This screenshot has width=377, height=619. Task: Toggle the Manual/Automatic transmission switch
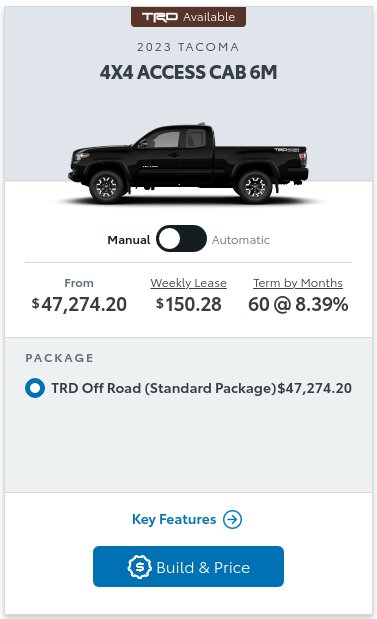coord(181,238)
